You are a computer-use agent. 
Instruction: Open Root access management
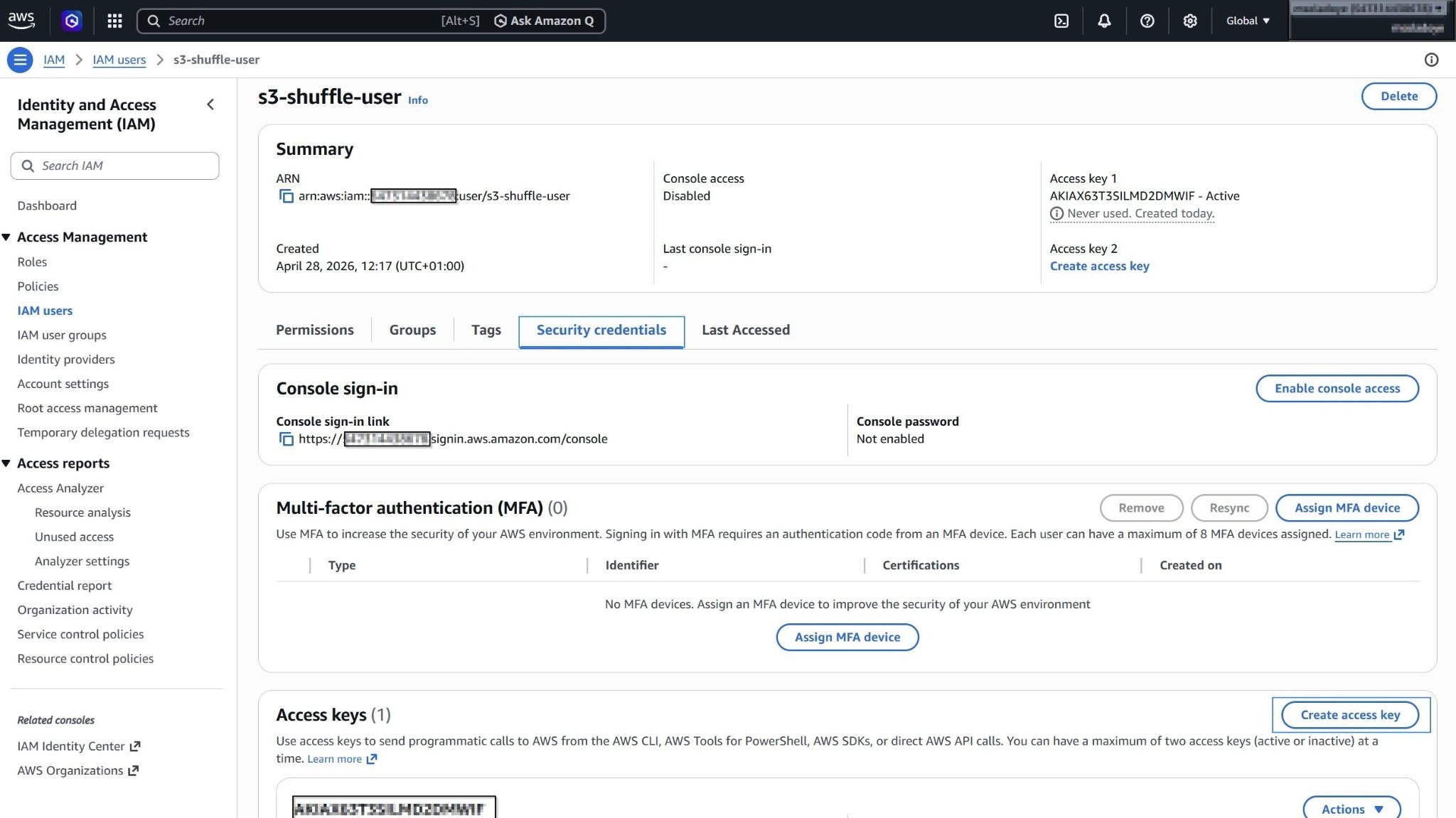point(87,408)
